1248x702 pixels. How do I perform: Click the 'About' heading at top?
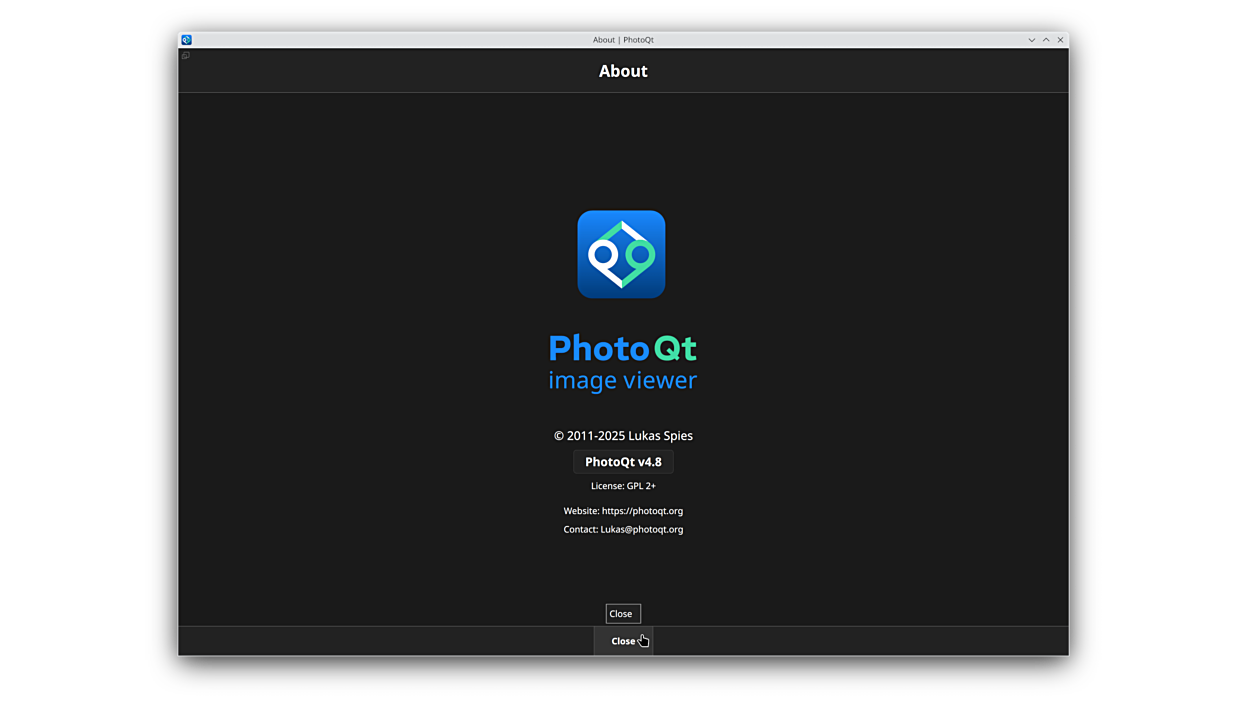coord(623,71)
